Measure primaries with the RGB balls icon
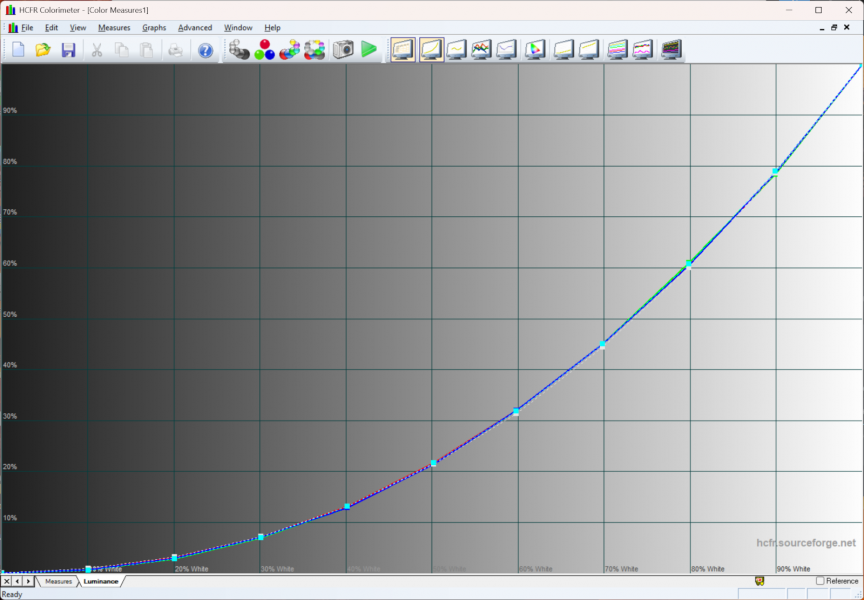Viewport: 864px width, 600px height. pos(264,49)
